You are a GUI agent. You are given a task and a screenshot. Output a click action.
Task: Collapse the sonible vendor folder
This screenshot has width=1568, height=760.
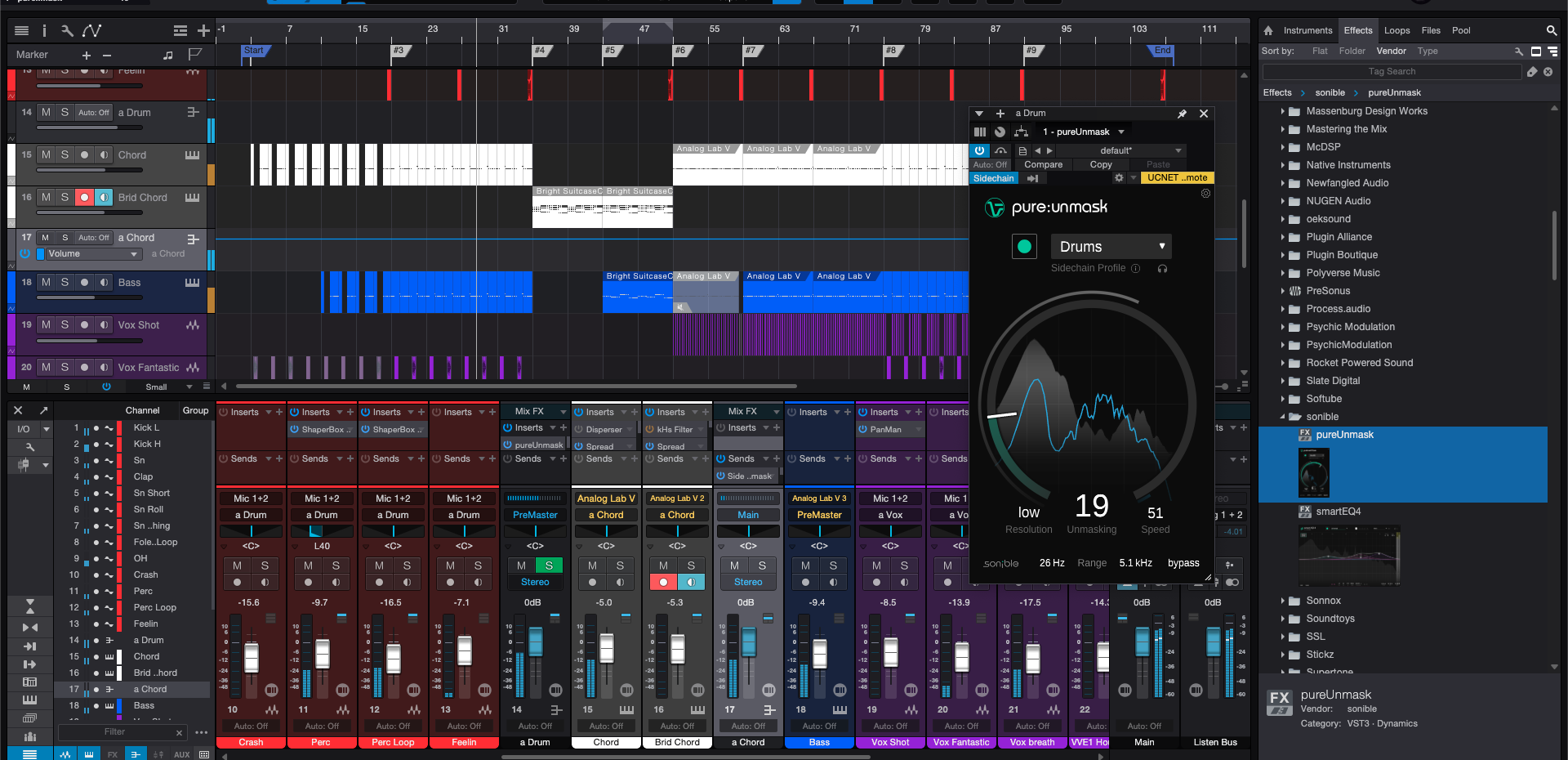pos(1283,417)
